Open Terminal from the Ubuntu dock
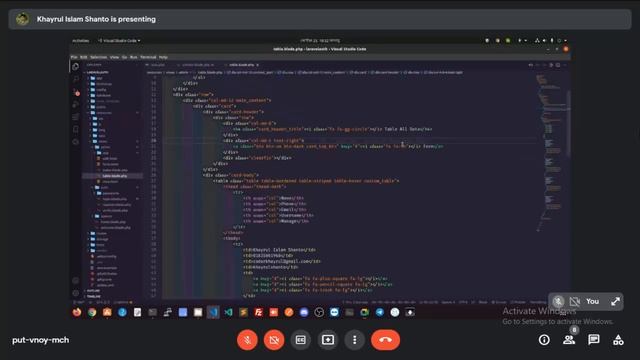The height and width of the screenshot is (360, 640). click(153, 312)
